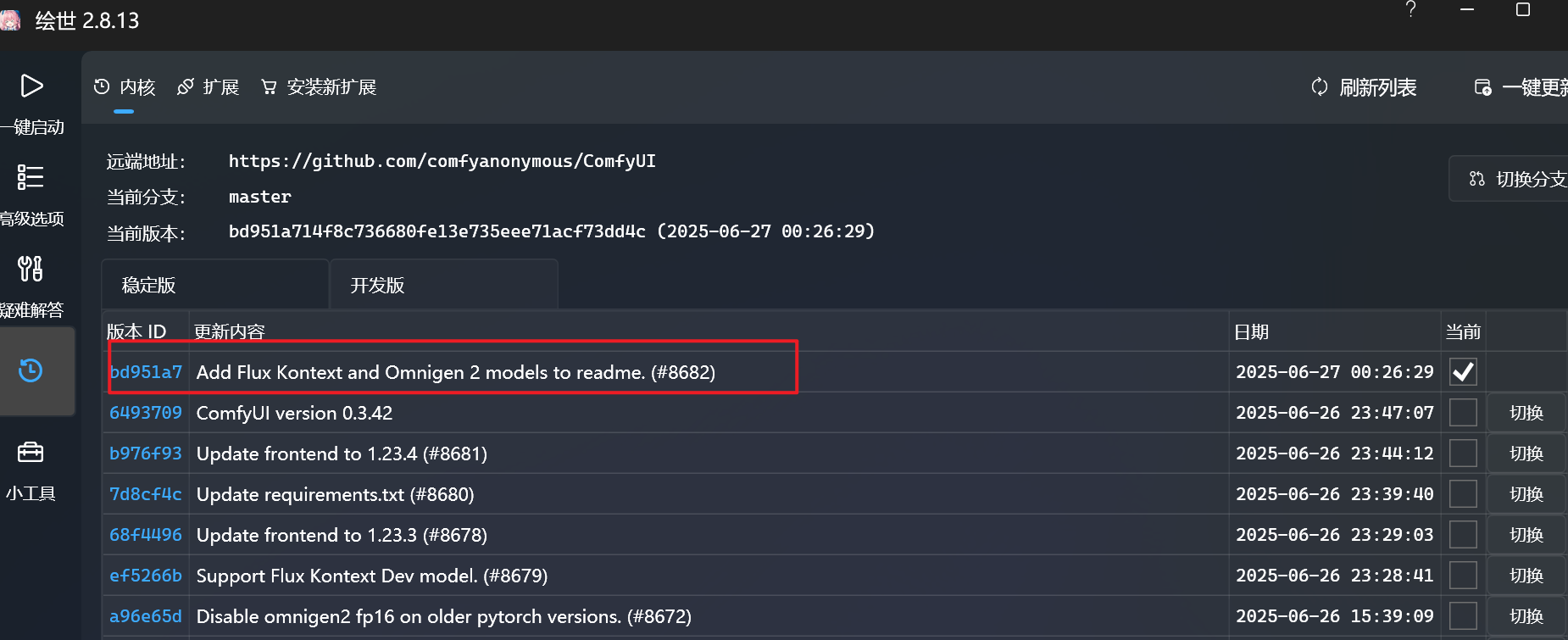Click date 2025-06-26 23:44:12
The width and height of the screenshot is (1568, 640).
point(1335,454)
